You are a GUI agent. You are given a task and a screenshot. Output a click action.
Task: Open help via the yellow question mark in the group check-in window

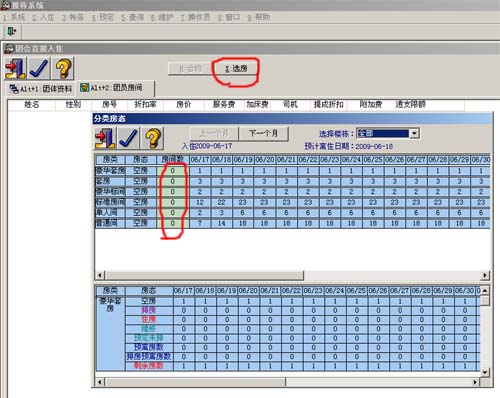tap(63, 68)
